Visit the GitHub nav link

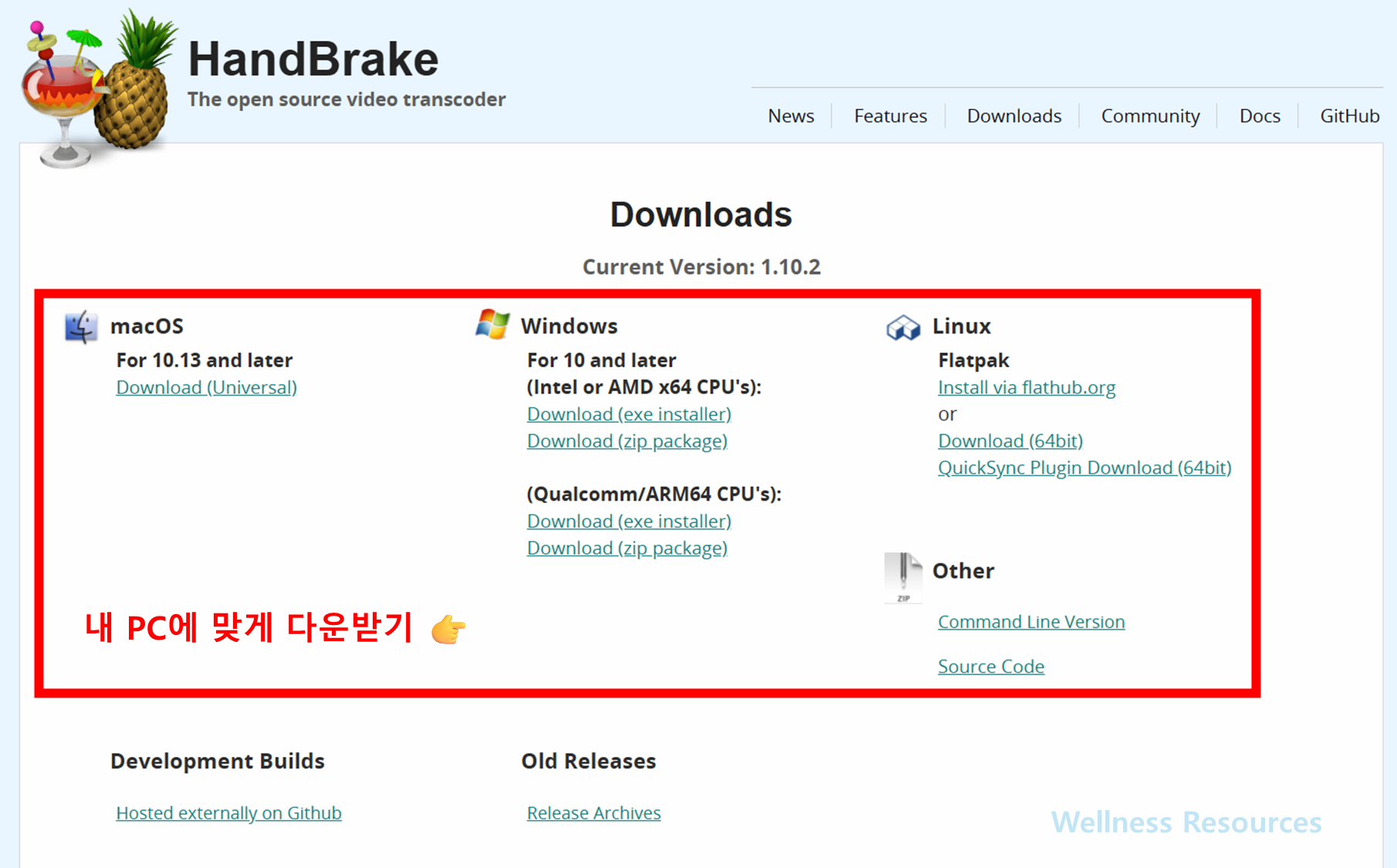tap(1349, 116)
